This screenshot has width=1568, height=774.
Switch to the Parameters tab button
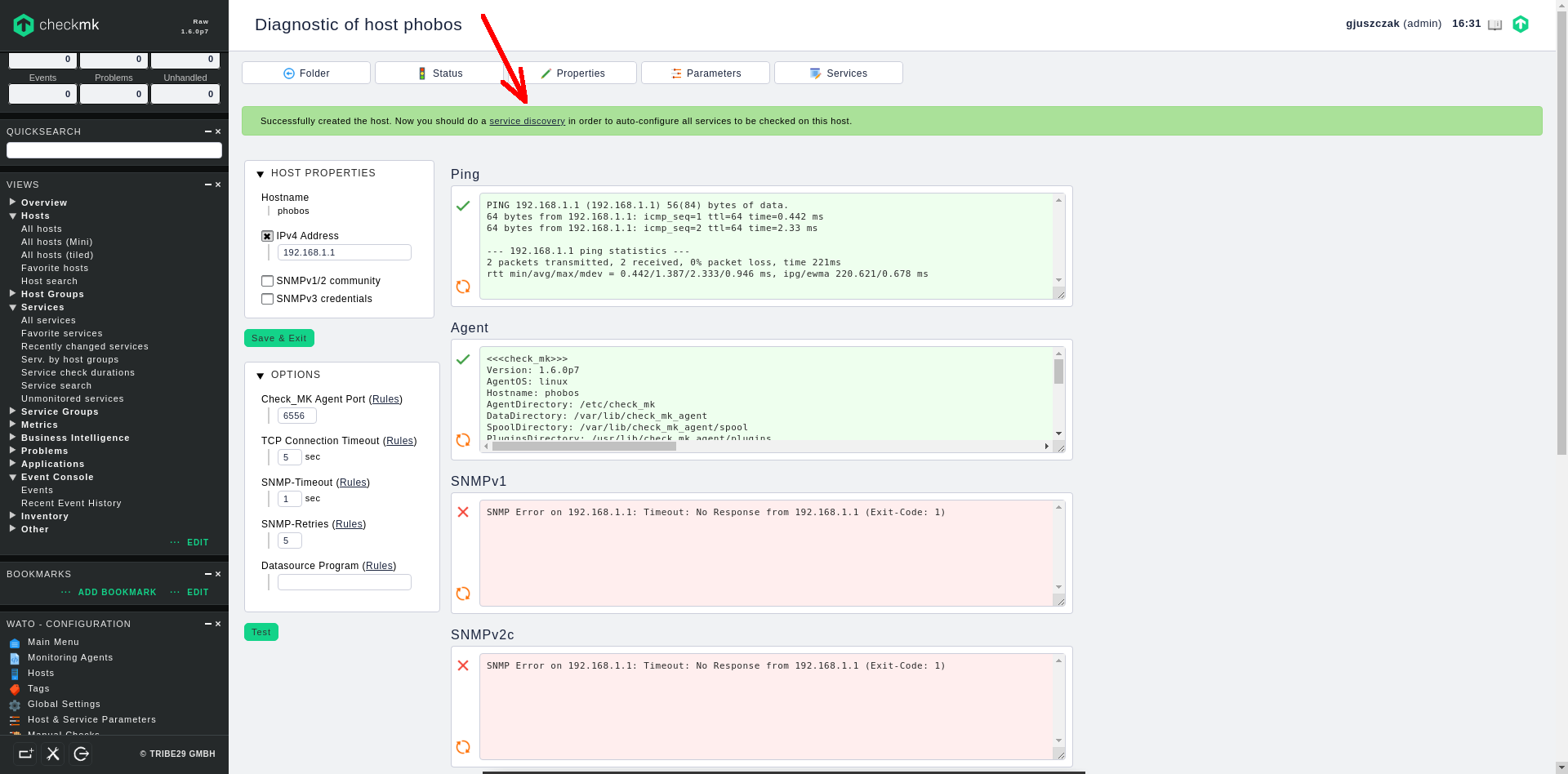pos(705,73)
